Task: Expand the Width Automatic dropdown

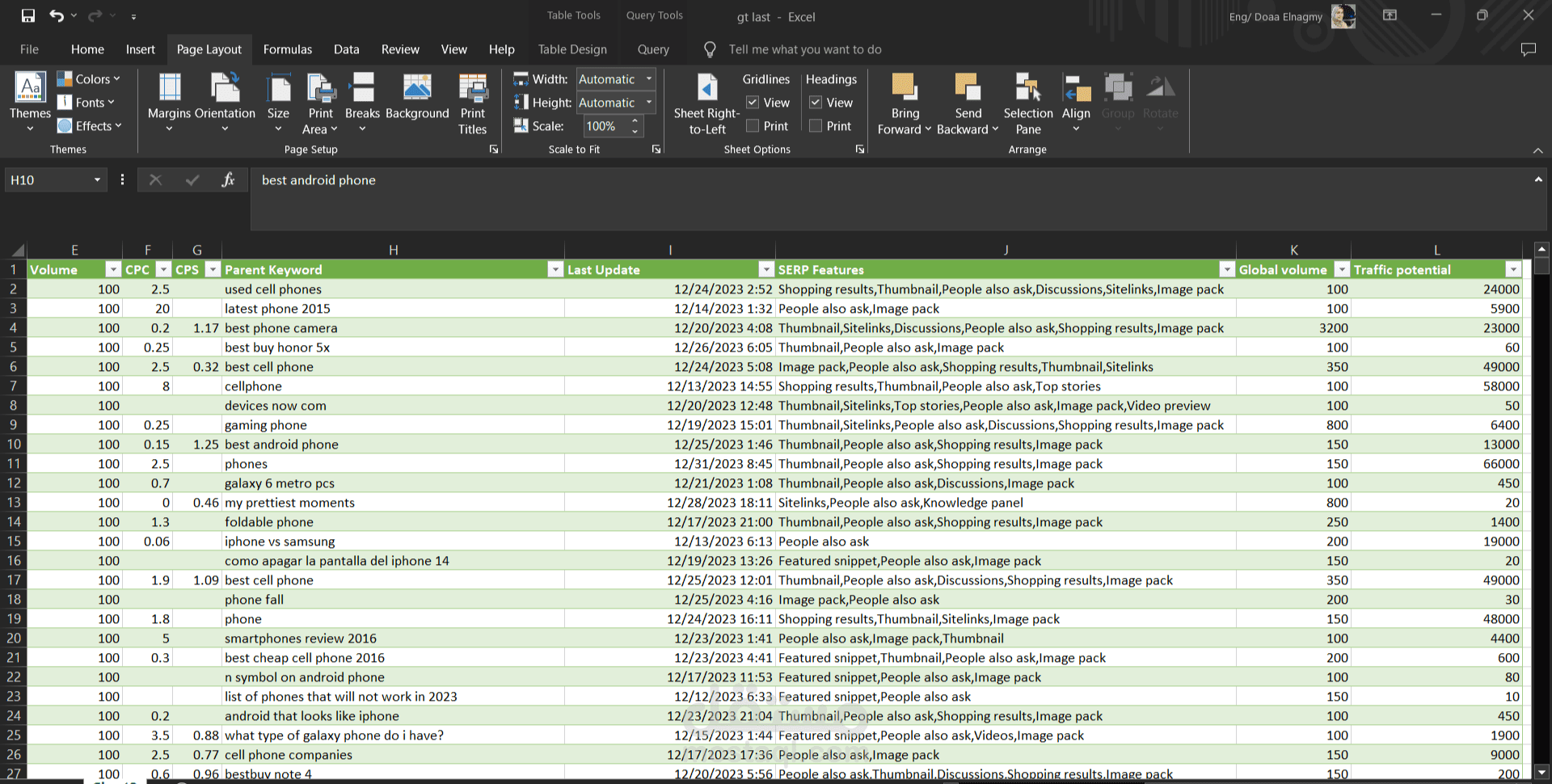Action: pos(649,79)
